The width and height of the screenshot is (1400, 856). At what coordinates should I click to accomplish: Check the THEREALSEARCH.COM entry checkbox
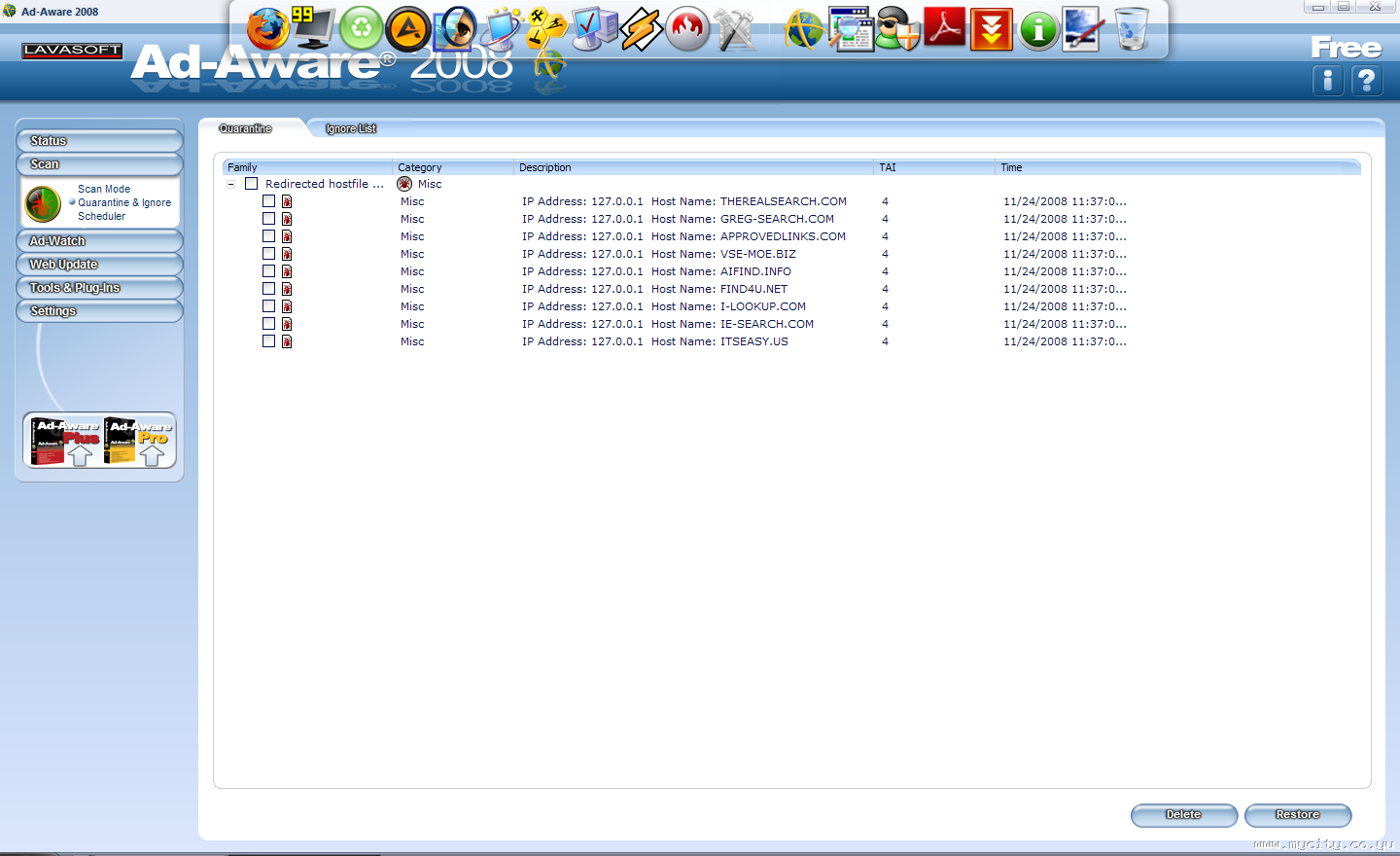tap(268, 201)
